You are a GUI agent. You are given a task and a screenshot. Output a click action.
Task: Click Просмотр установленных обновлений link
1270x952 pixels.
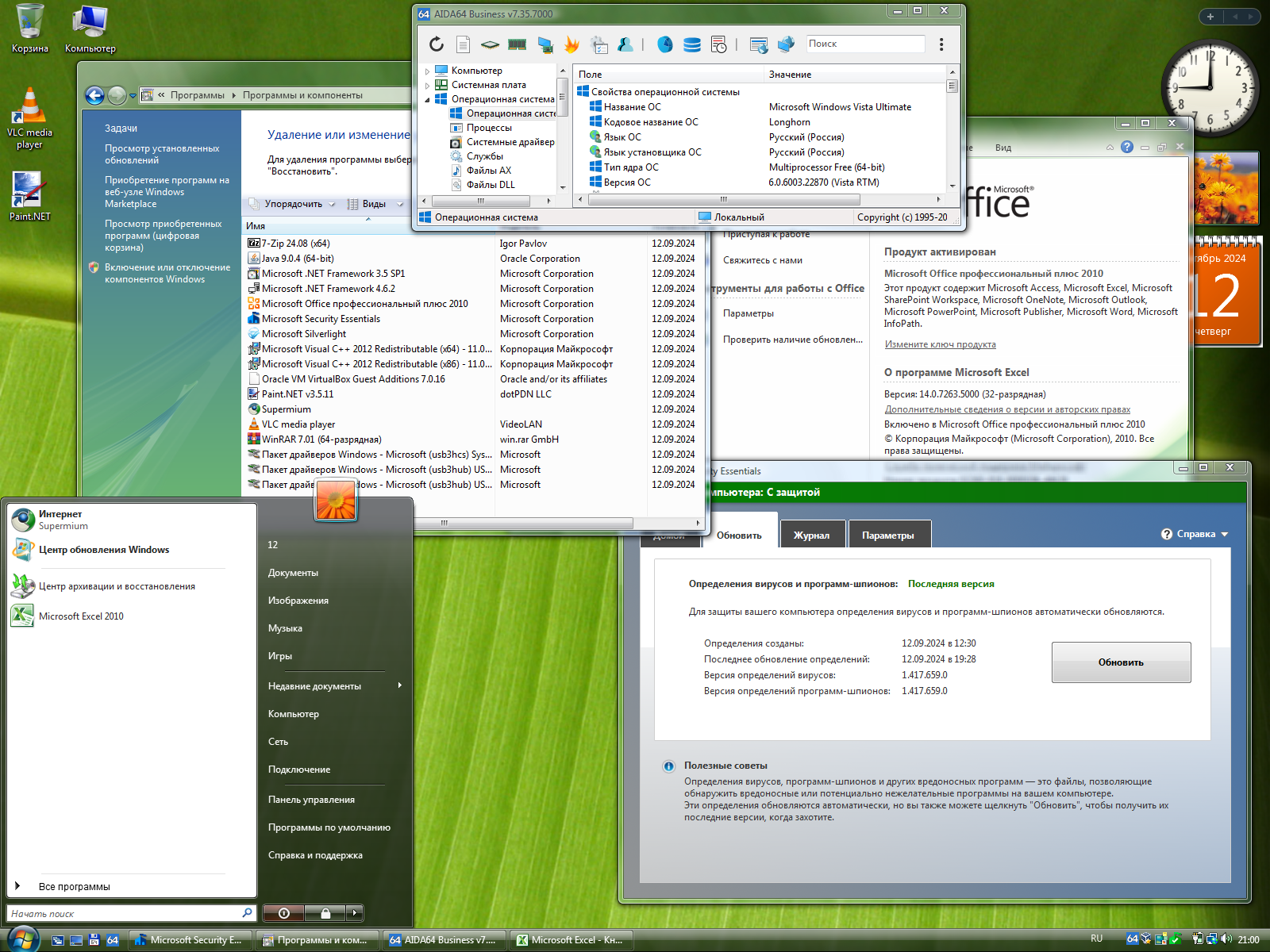coord(162,154)
